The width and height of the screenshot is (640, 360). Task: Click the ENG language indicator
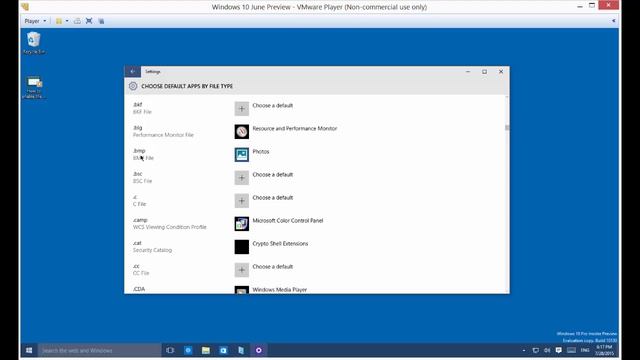click(585, 350)
